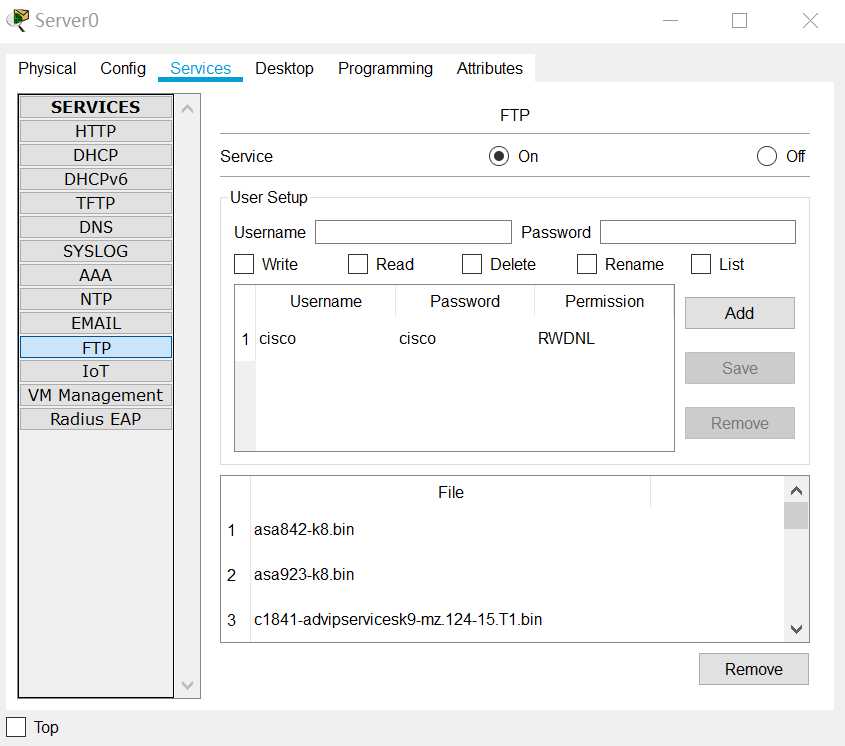Screen dimensions: 845x746
Task: Select the cisco username cell
Action: click(x=325, y=339)
